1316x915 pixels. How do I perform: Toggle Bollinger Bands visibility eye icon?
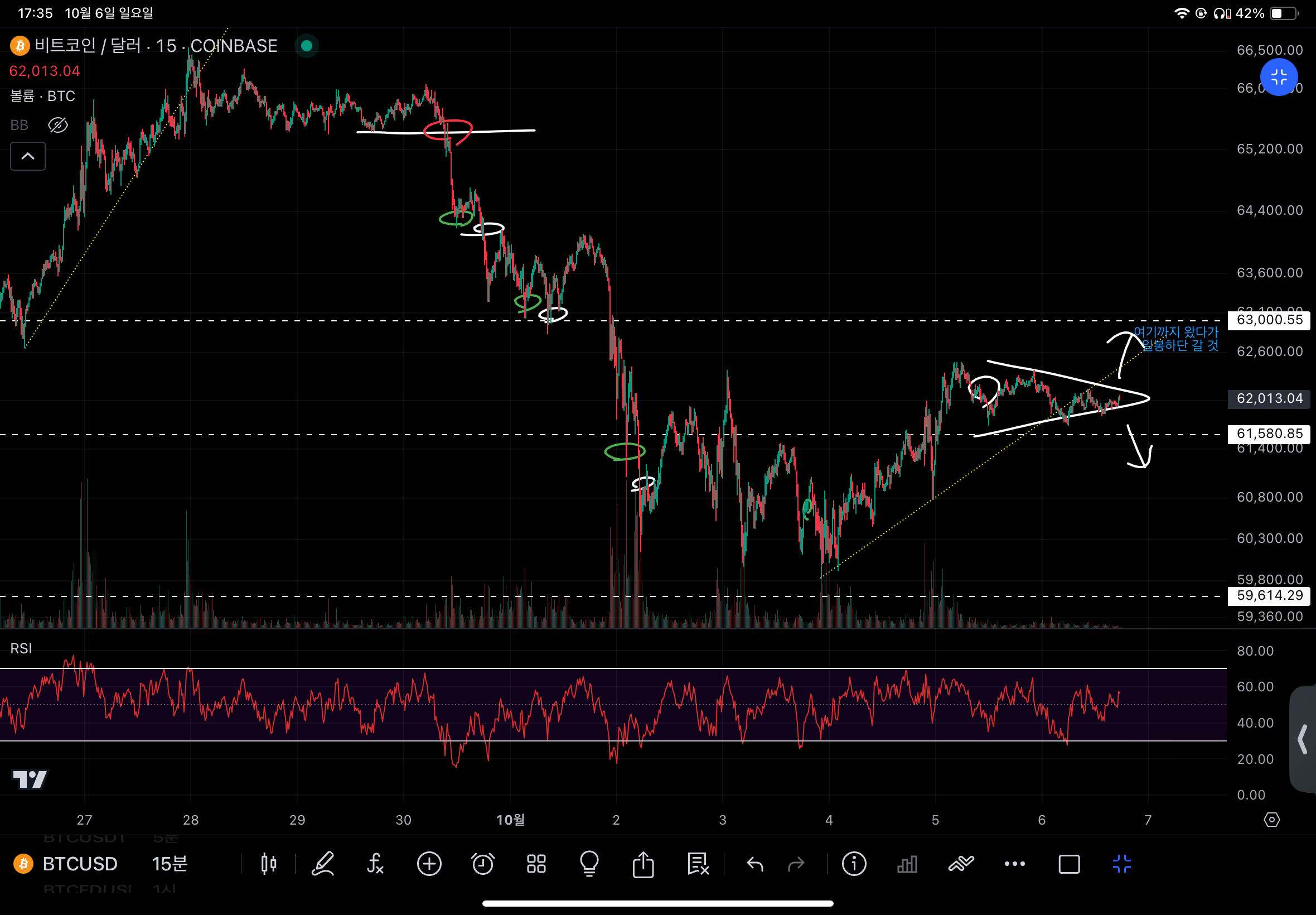tap(58, 125)
